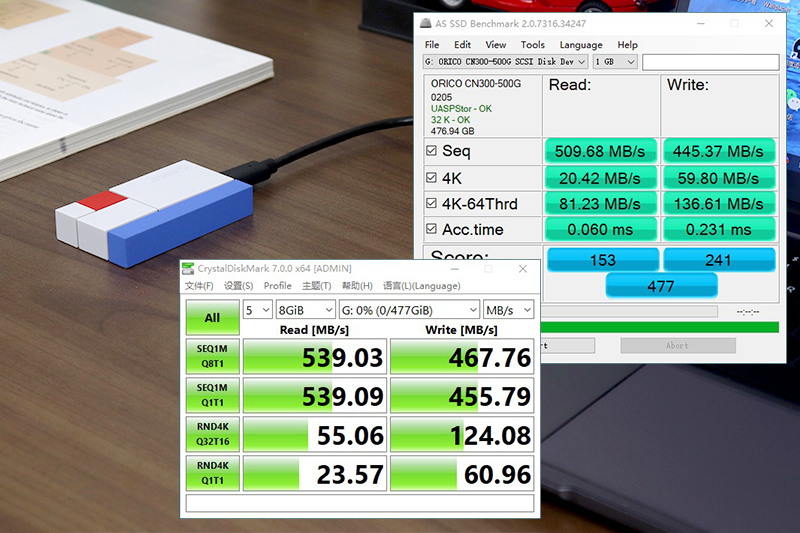Viewport: 800px width, 533px height.
Task: Click the empty text field beside 1 GB
Action: [x=711, y=62]
